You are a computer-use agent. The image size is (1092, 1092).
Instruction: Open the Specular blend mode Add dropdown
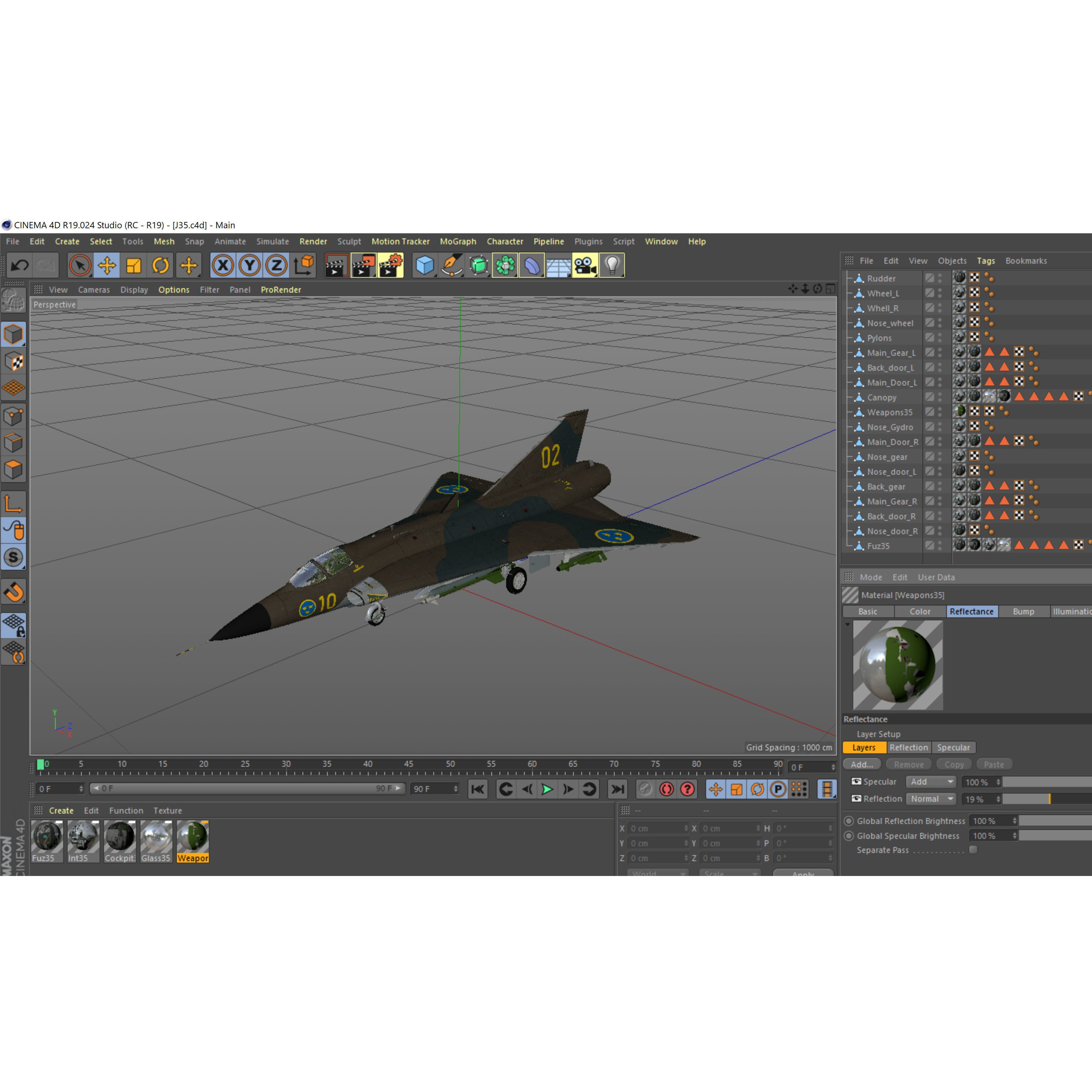pyautogui.click(x=931, y=782)
